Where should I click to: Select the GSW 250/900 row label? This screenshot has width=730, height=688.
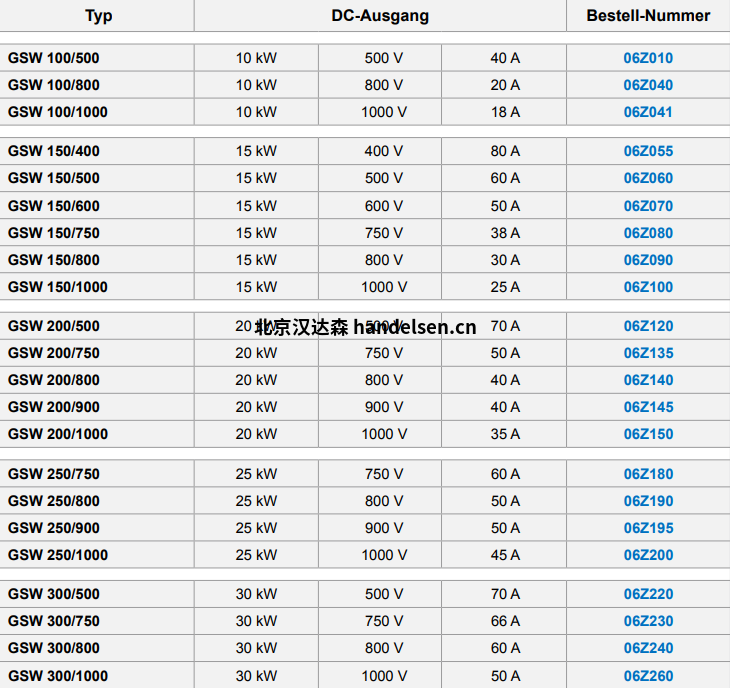(x=54, y=528)
